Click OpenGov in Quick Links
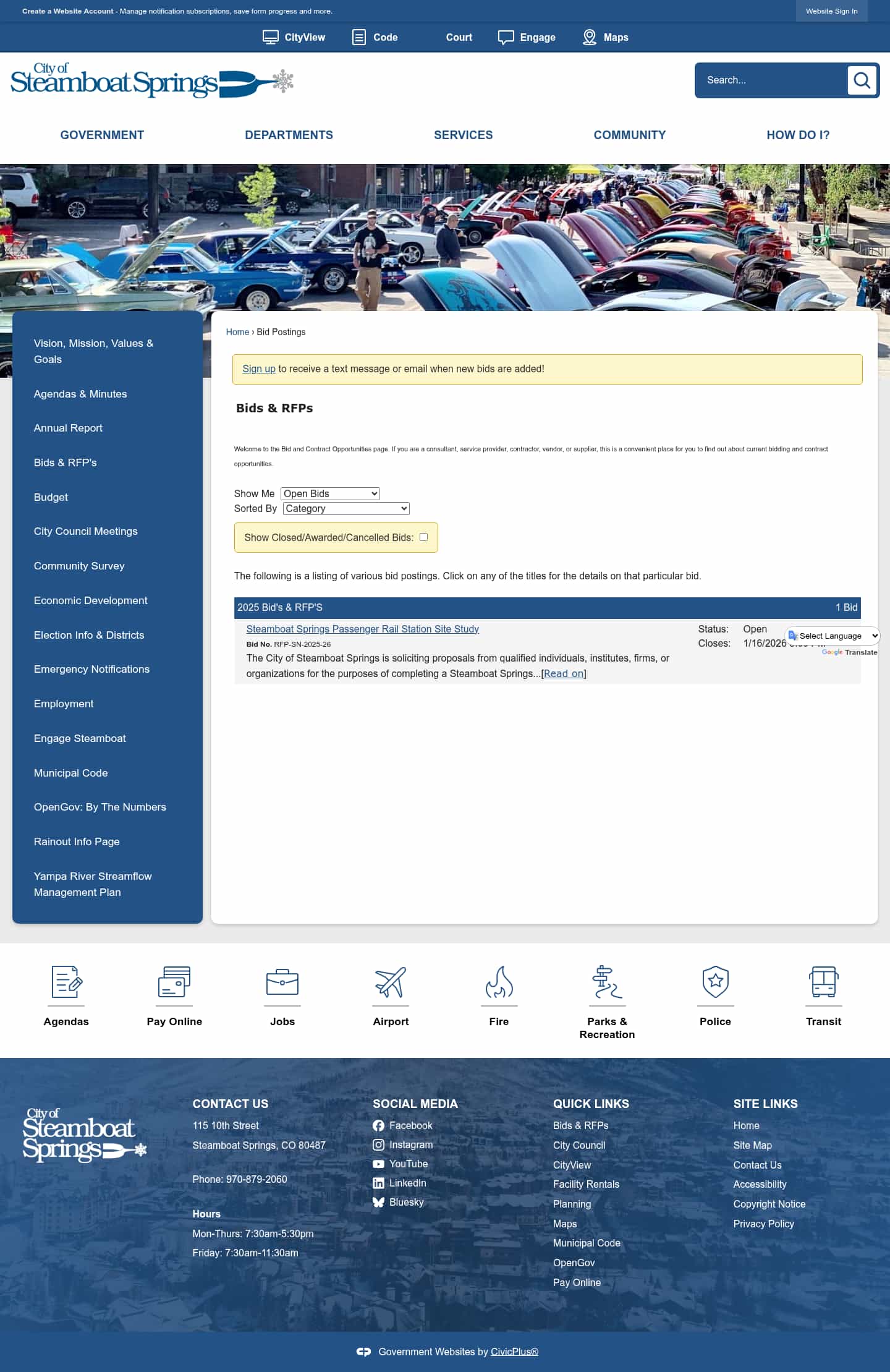The width and height of the screenshot is (890, 1372). click(x=574, y=1263)
